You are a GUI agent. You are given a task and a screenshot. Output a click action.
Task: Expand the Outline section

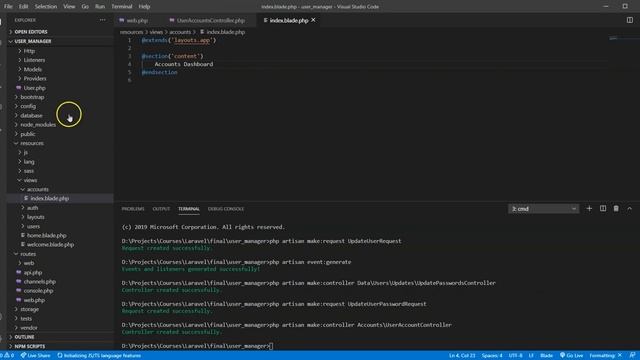(60, 337)
